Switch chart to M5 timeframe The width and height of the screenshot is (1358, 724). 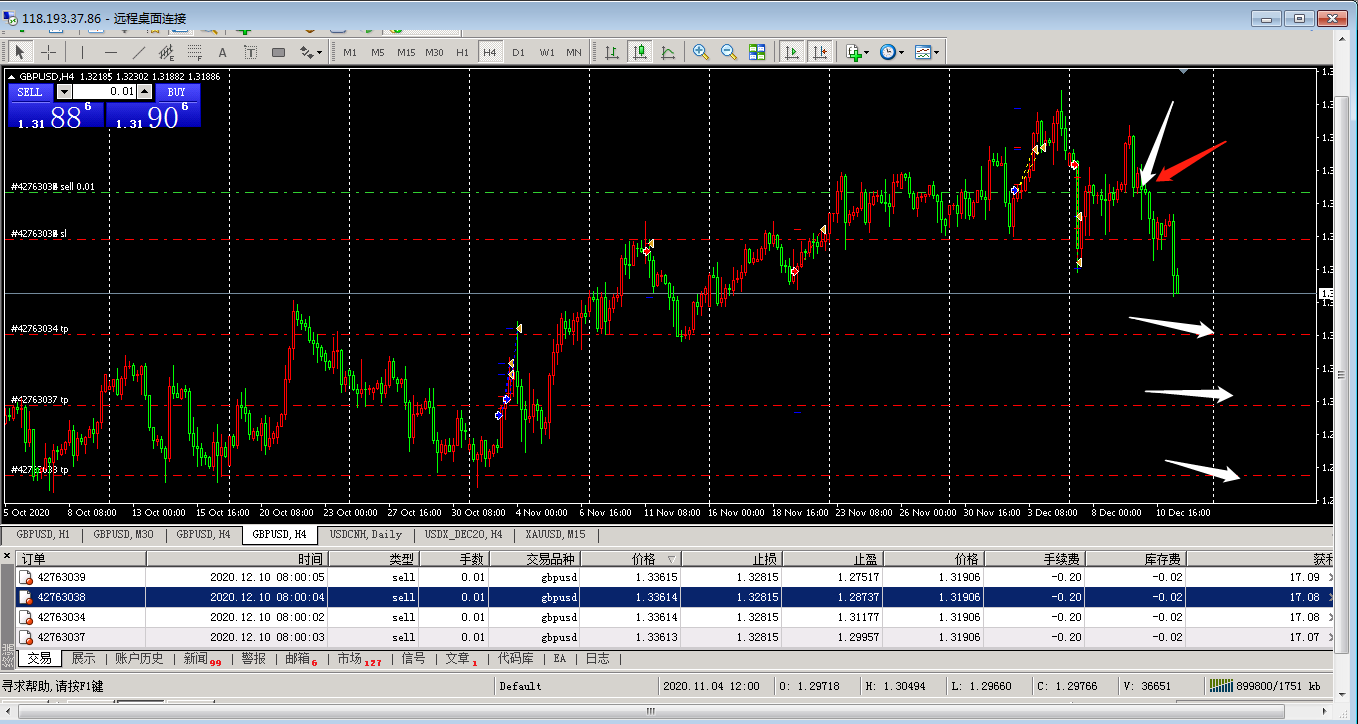tap(378, 52)
